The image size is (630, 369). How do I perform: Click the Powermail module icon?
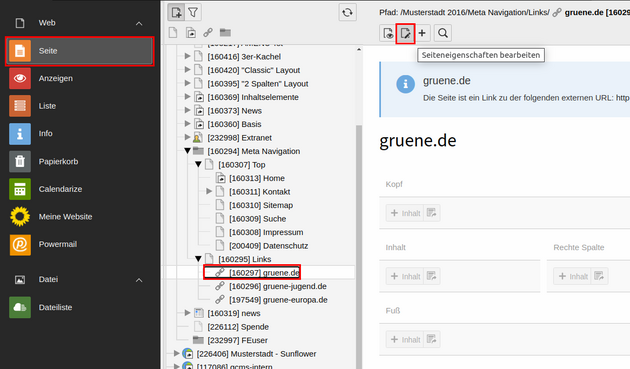(x=20, y=244)
